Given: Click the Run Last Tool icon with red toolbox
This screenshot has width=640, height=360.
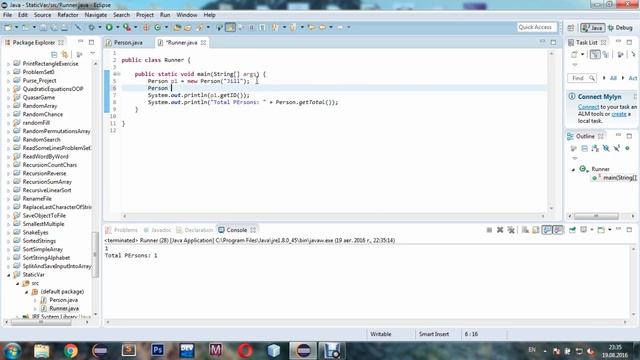Looking at the screenshot, I should [x=127, y=27].
